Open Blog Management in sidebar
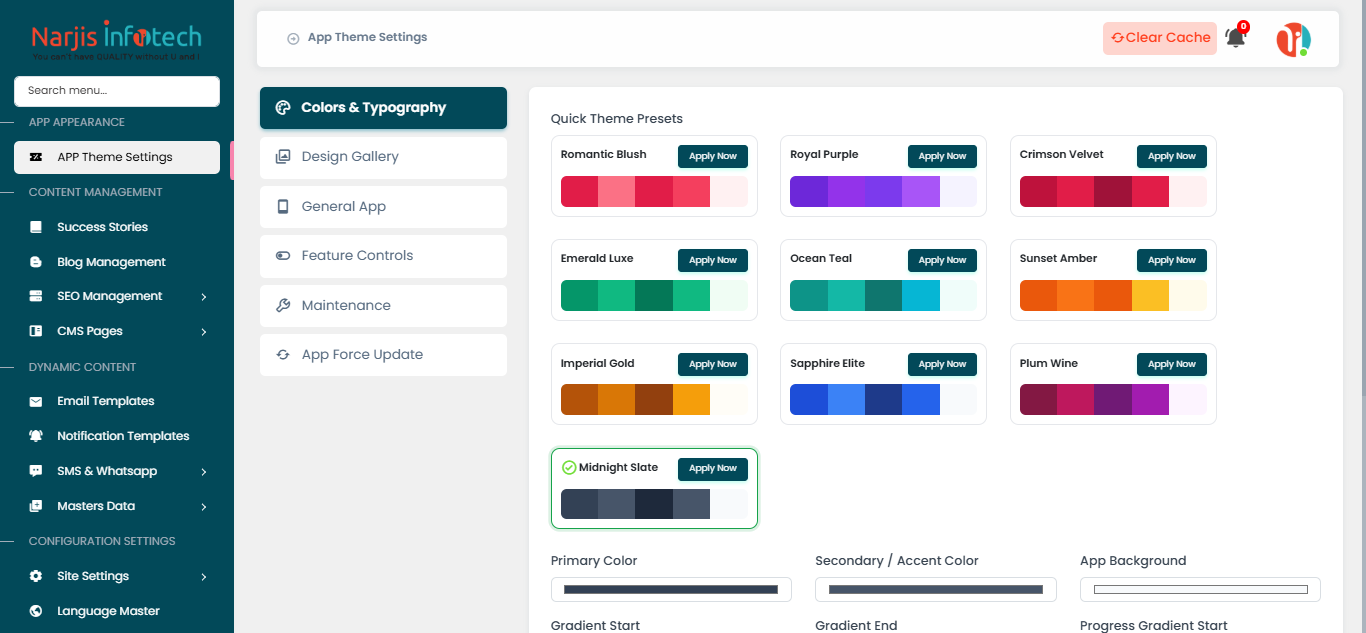 coord(117,262)
